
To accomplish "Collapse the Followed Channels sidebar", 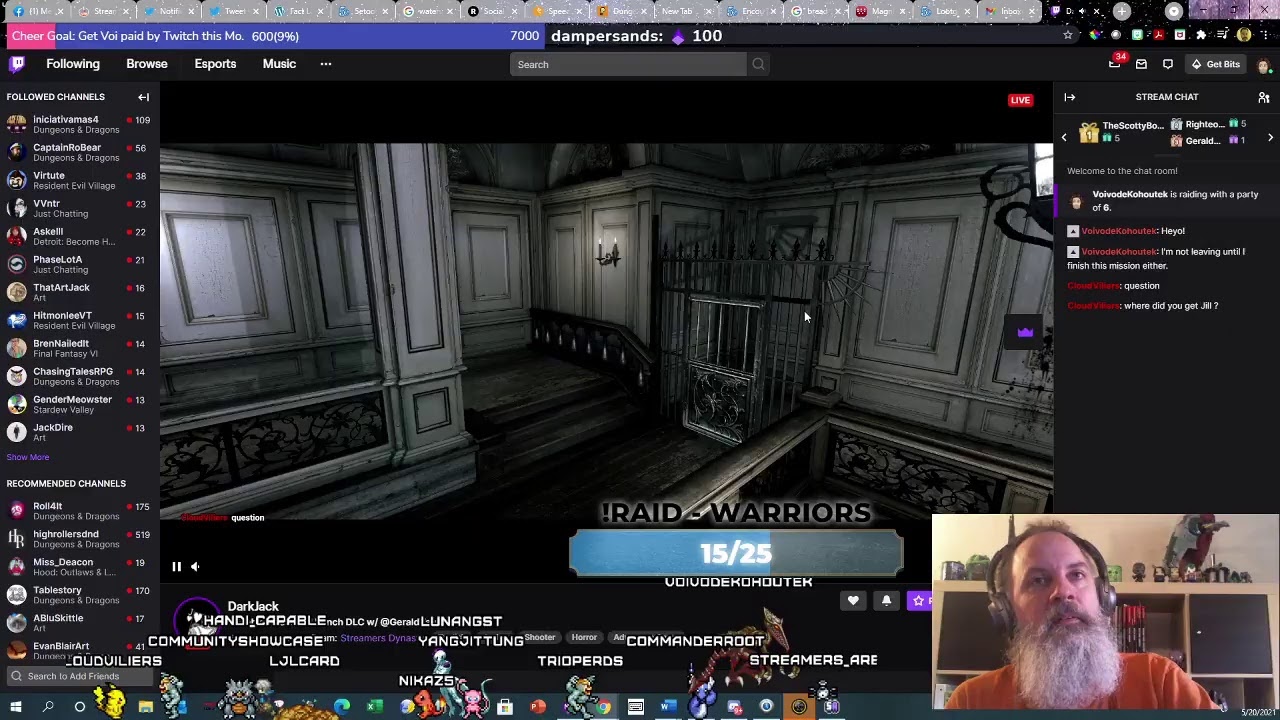I will 143,97.
